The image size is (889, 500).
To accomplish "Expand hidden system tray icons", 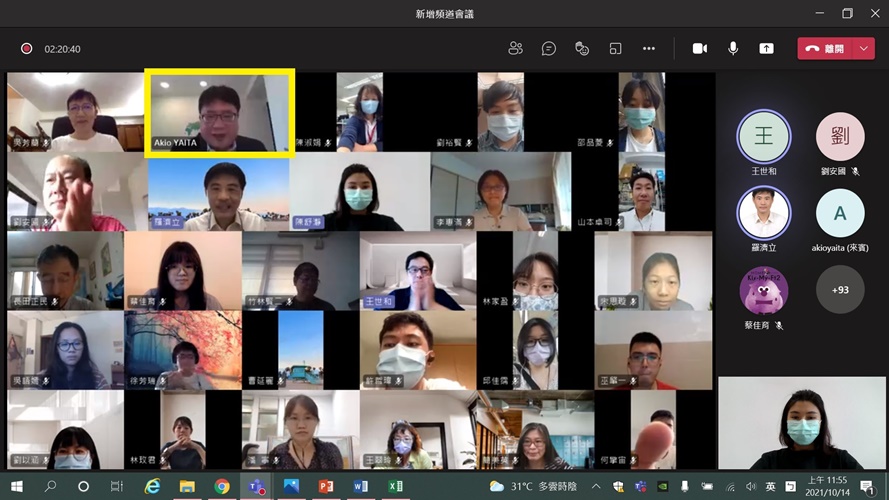I will point(596,486).
